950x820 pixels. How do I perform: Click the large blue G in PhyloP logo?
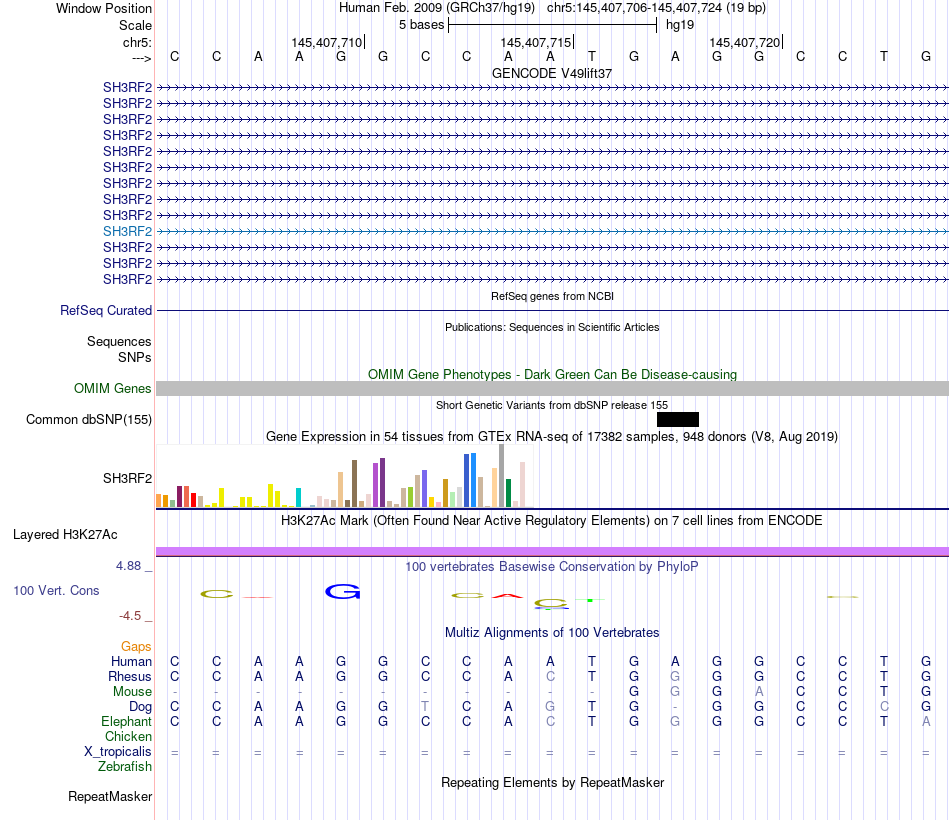[x=343, y=592]
